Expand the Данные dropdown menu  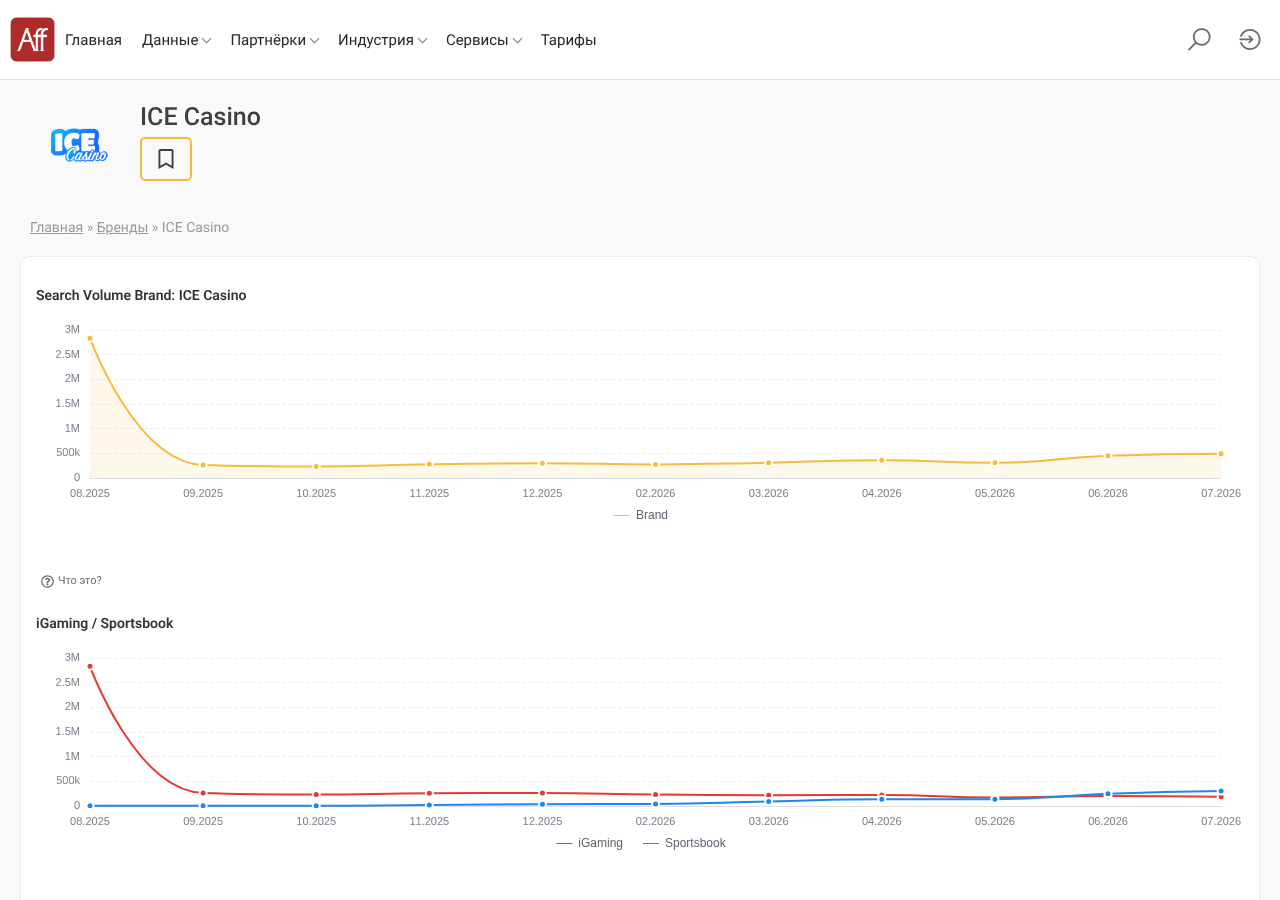pyautogui.click(x=176, y=40)
